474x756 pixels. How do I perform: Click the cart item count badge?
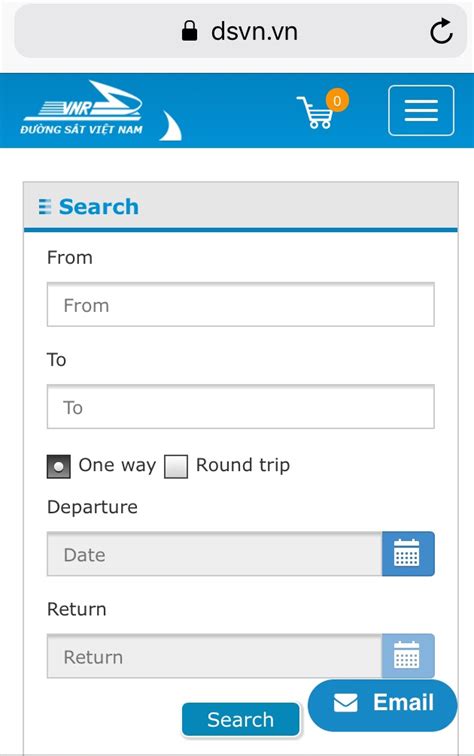coord(337,101)
